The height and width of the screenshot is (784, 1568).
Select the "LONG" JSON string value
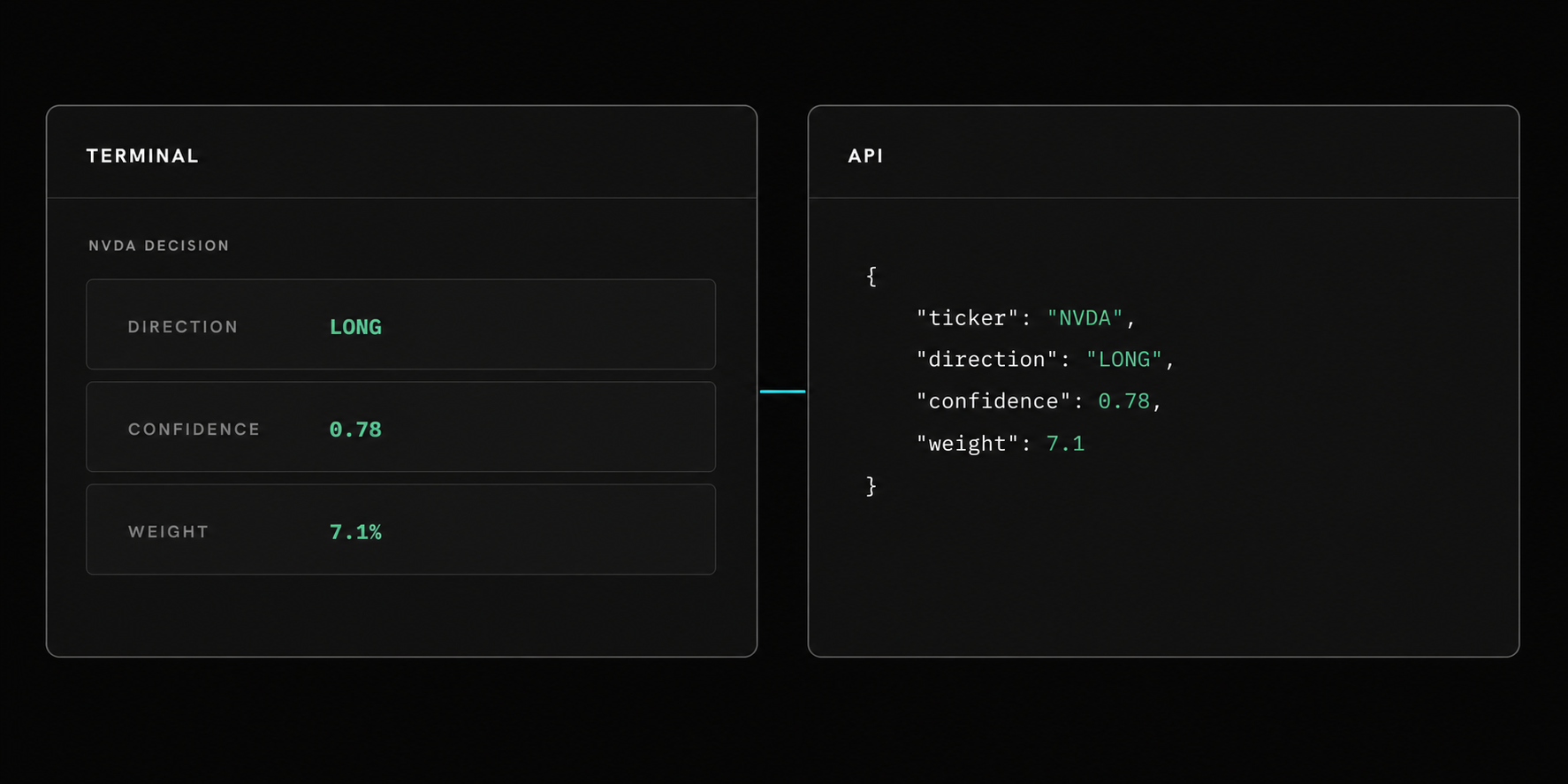(1123, 360)
